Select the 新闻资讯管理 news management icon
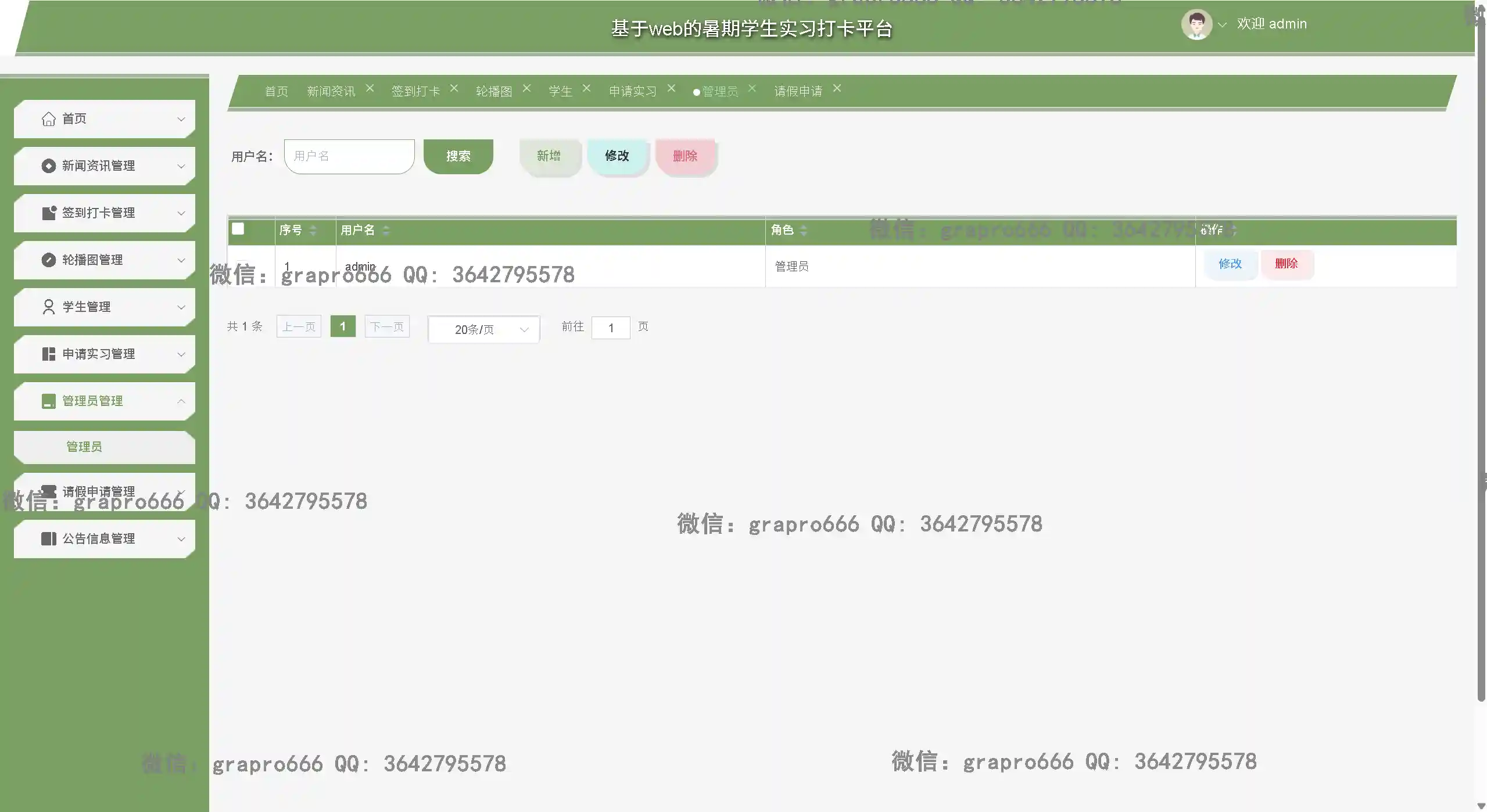The image size is (1487, 812). pos(49,166)
